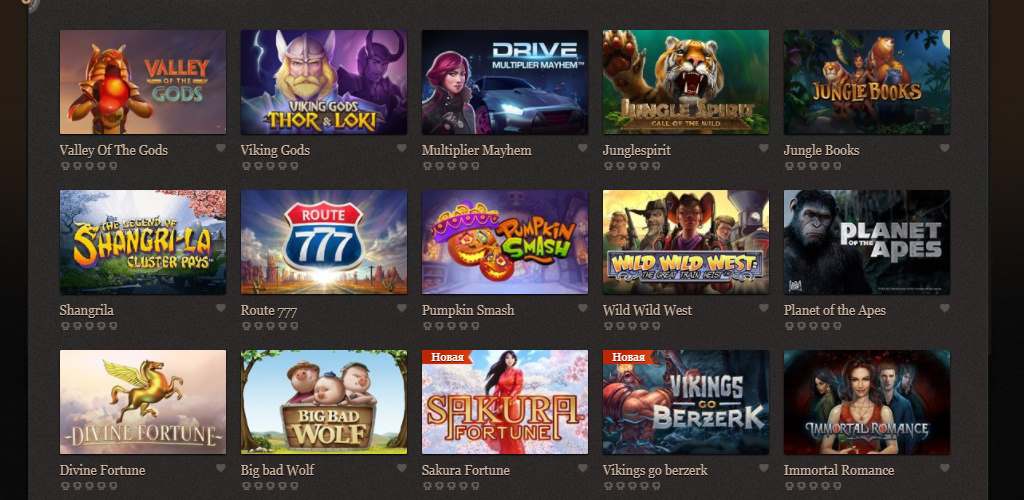Open the Divine Fortune game thumbnail
The image size is (1024, 500).
[x=143, y=402]
